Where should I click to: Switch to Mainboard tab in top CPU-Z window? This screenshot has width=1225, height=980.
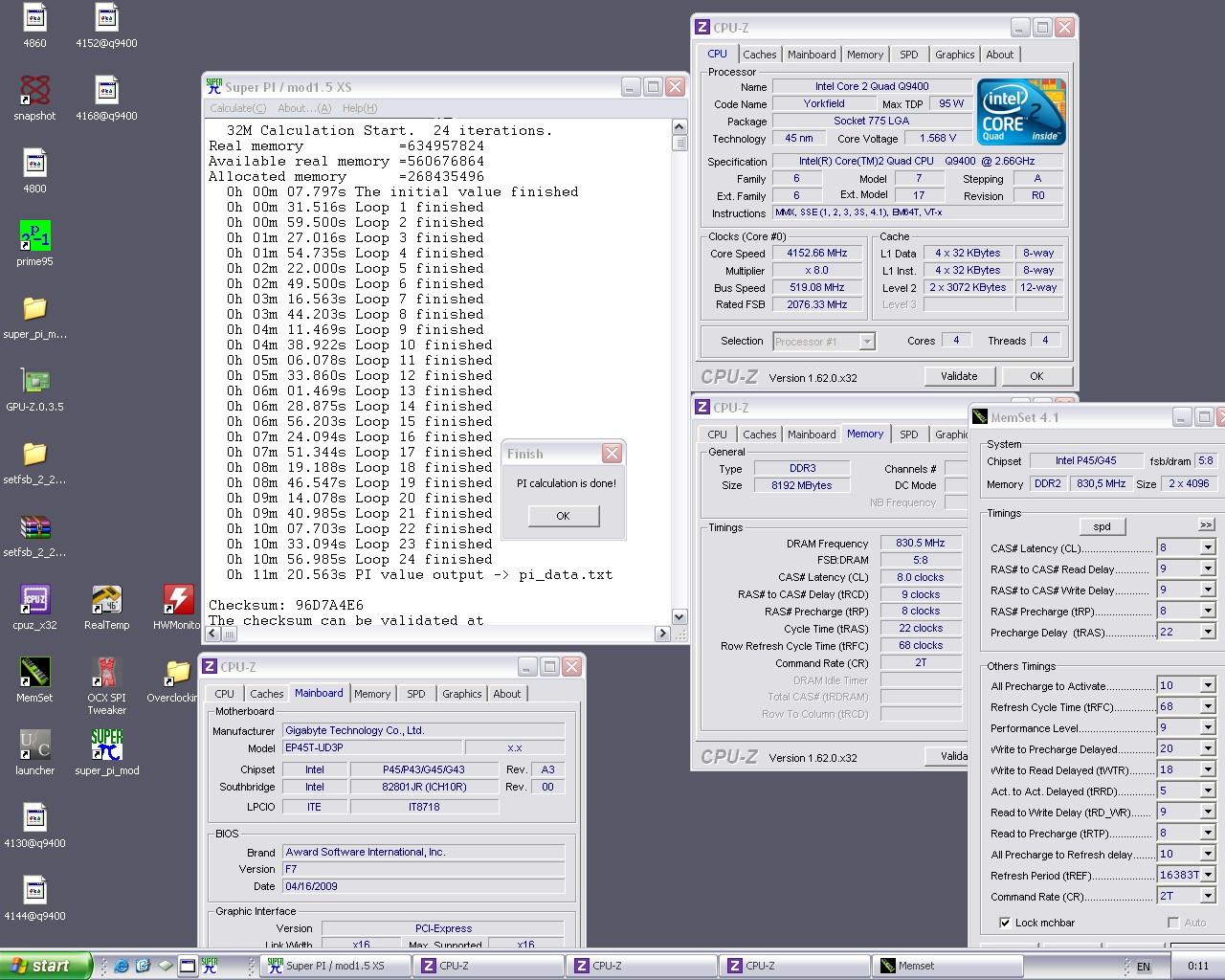tap(812, 55)
